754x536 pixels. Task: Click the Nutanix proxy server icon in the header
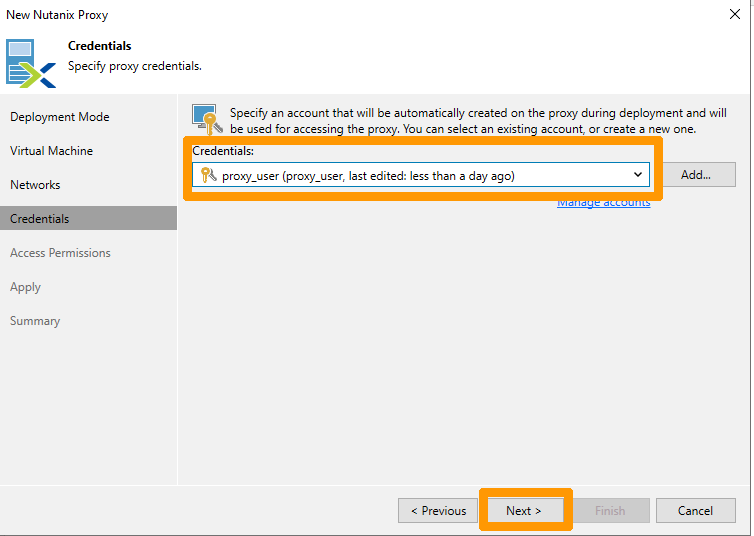point(31,63)
